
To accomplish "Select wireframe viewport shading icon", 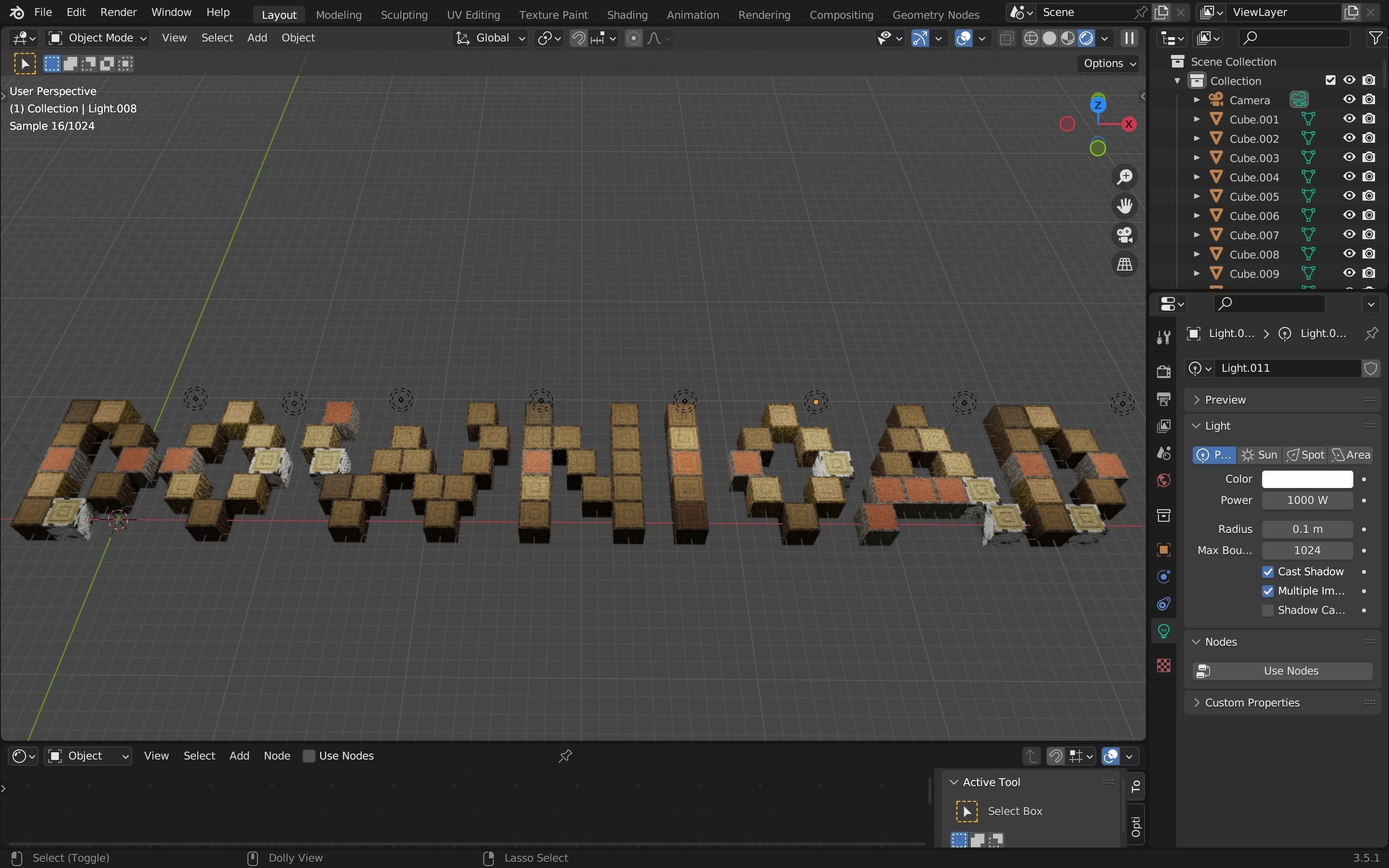I will click(x=1031, y=39).
